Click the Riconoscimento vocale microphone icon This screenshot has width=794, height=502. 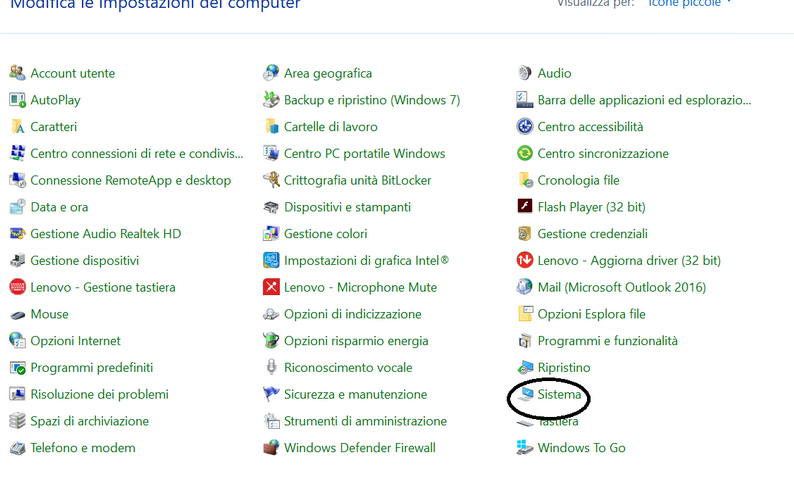(x=271, y=368)
